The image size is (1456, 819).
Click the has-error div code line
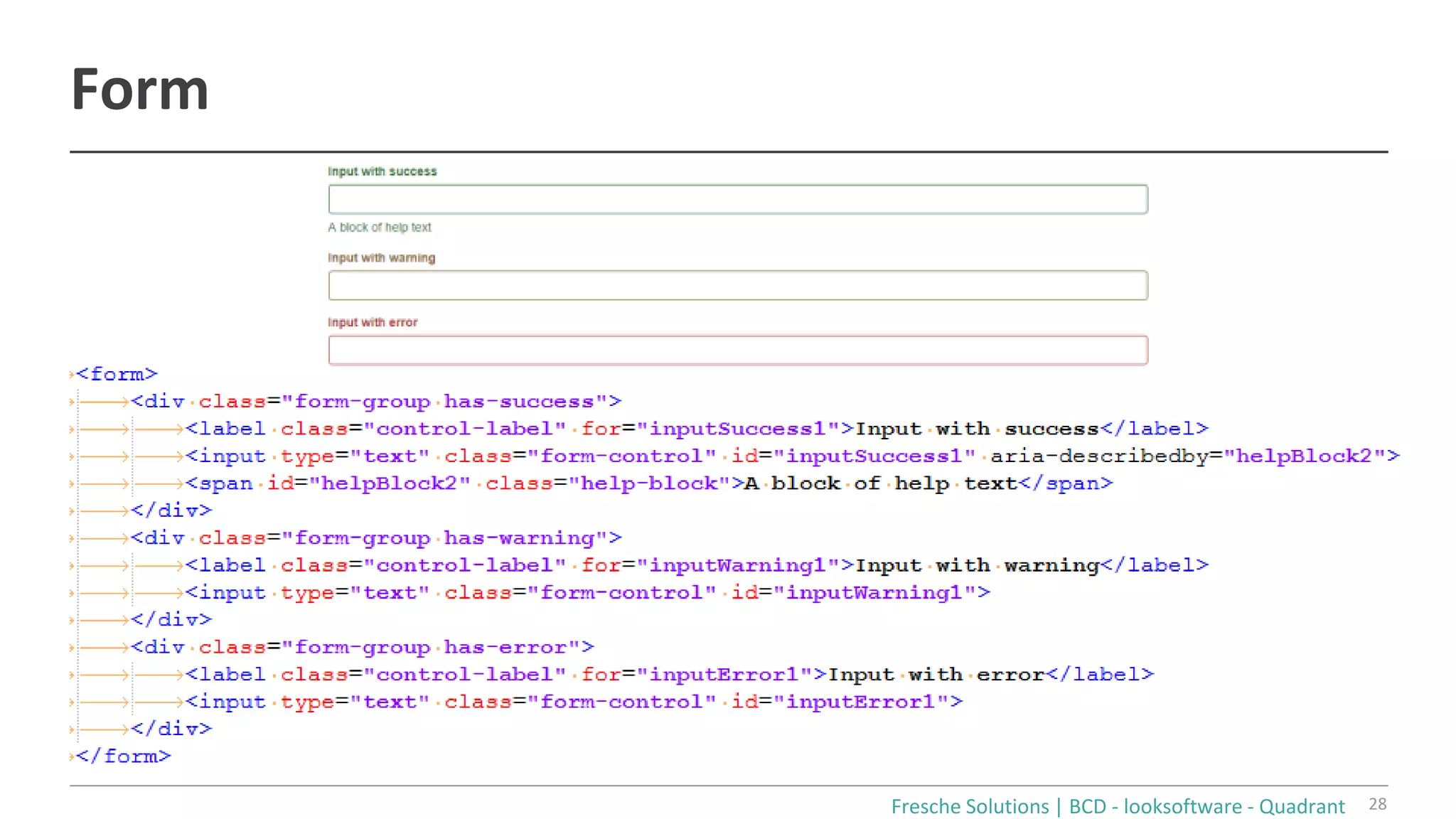[x=362, y=647]
